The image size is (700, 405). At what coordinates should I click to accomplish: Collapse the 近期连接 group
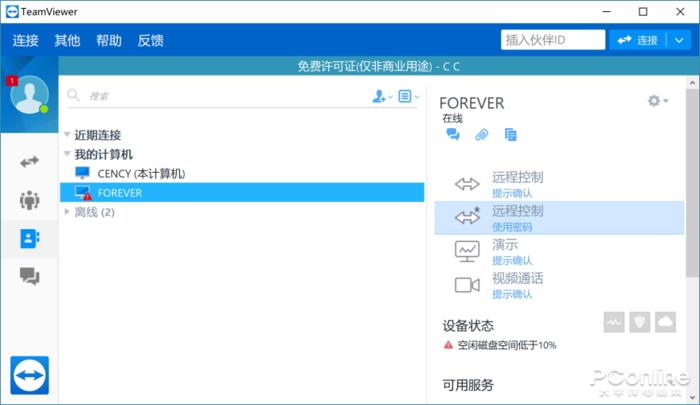[67, 134]
